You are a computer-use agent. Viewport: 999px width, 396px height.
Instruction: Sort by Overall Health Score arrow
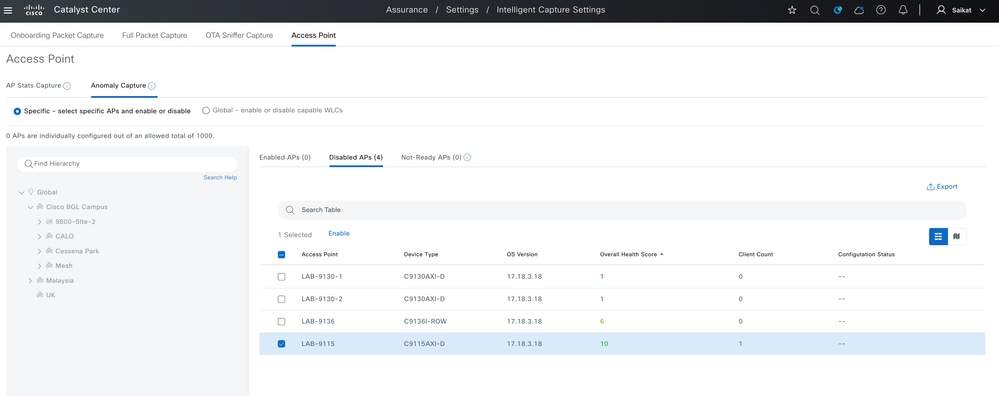(661, 255)
